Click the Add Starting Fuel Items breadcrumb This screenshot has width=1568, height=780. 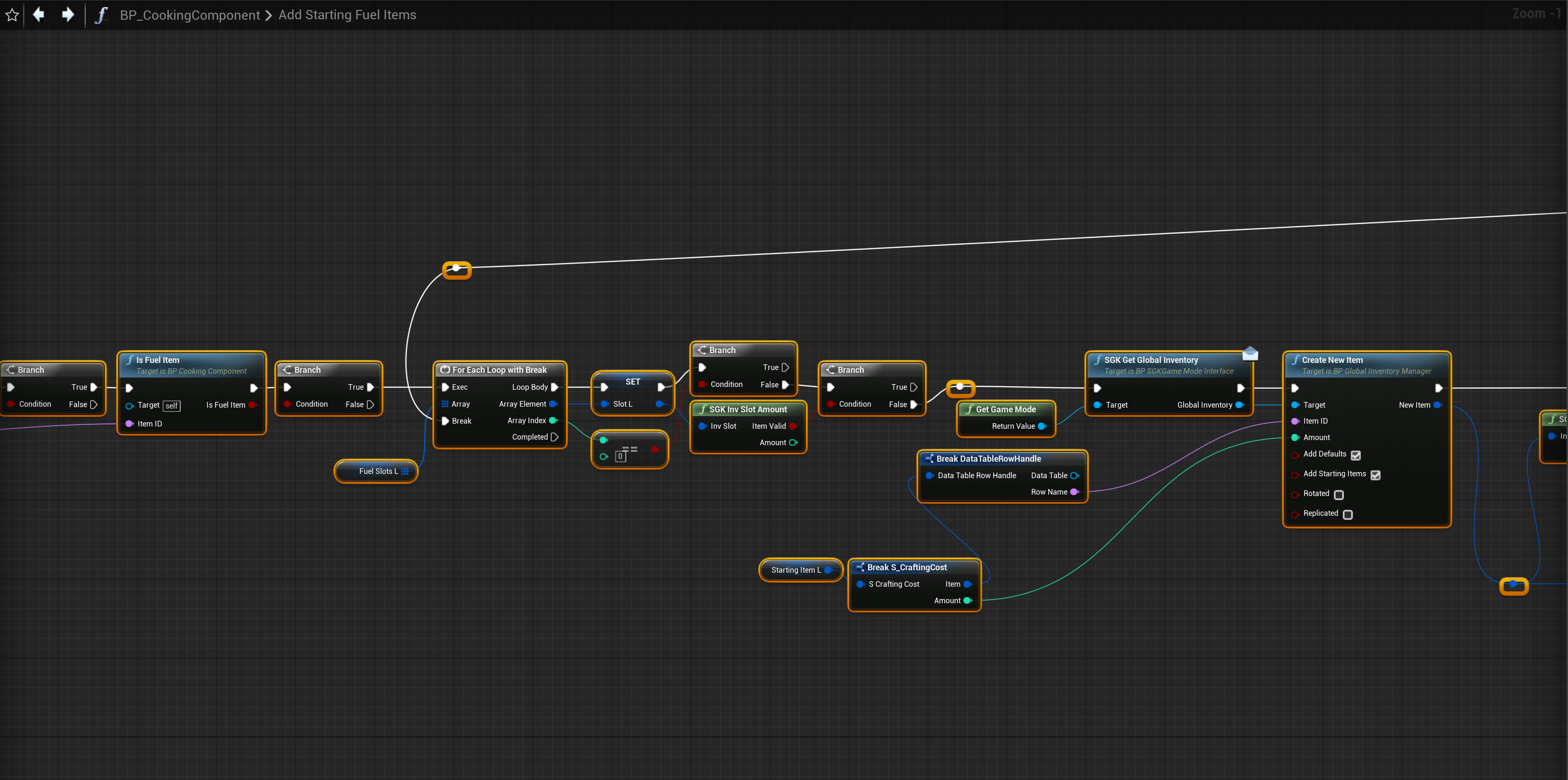tap(347, 15)
